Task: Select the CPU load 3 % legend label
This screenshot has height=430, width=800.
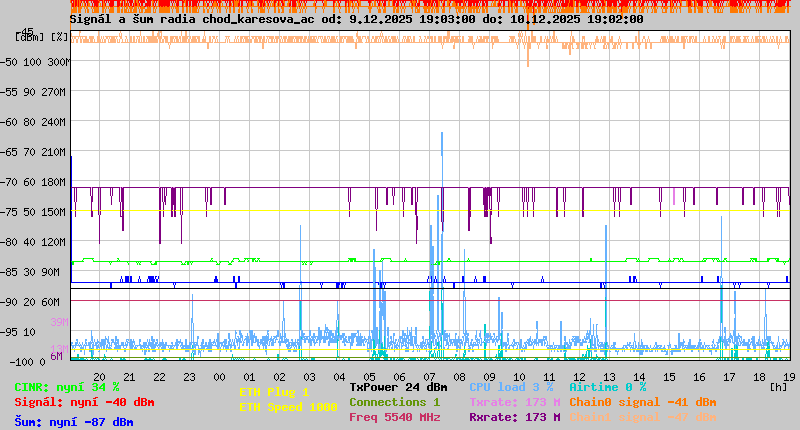Action: coord(511,387)
